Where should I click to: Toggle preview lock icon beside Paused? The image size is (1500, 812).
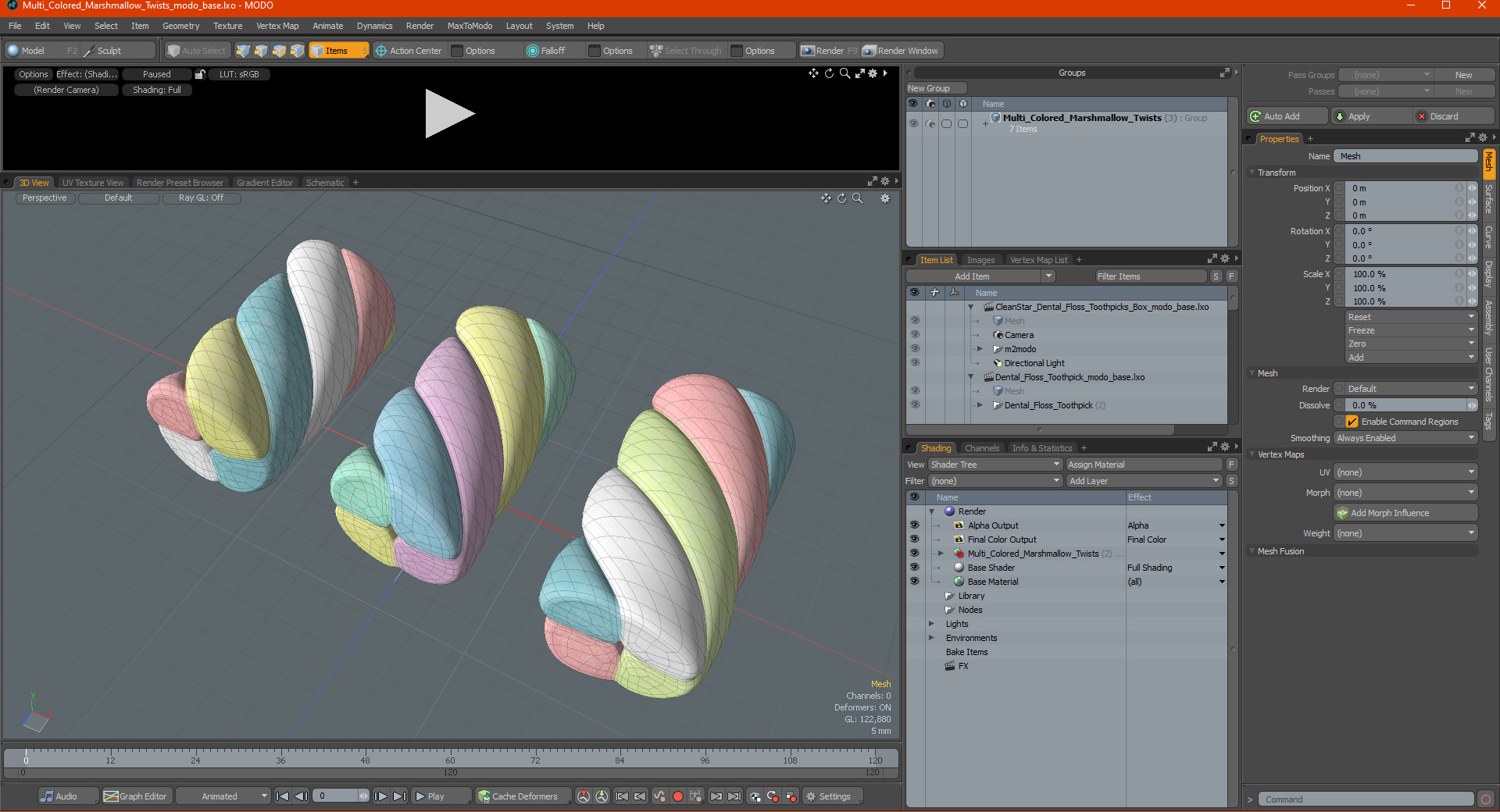[x=200, y=74]
